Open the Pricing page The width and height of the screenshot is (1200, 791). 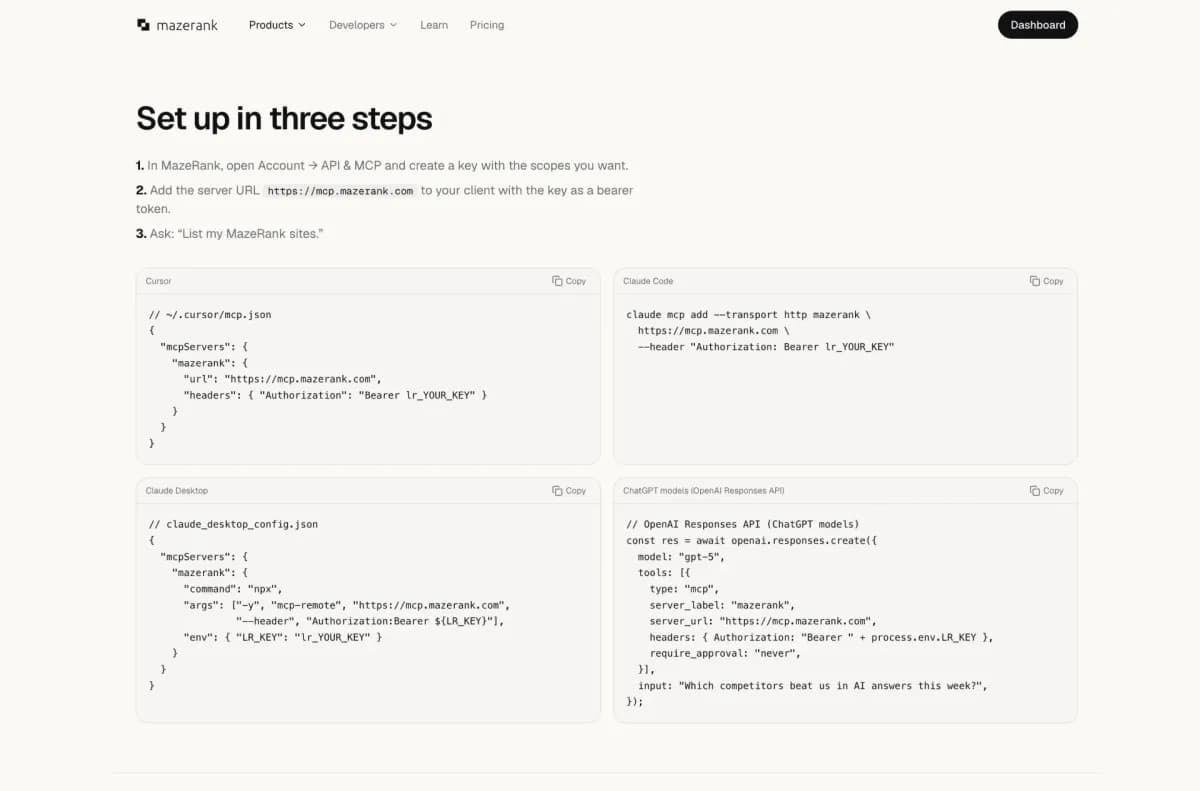pos(487,25)
